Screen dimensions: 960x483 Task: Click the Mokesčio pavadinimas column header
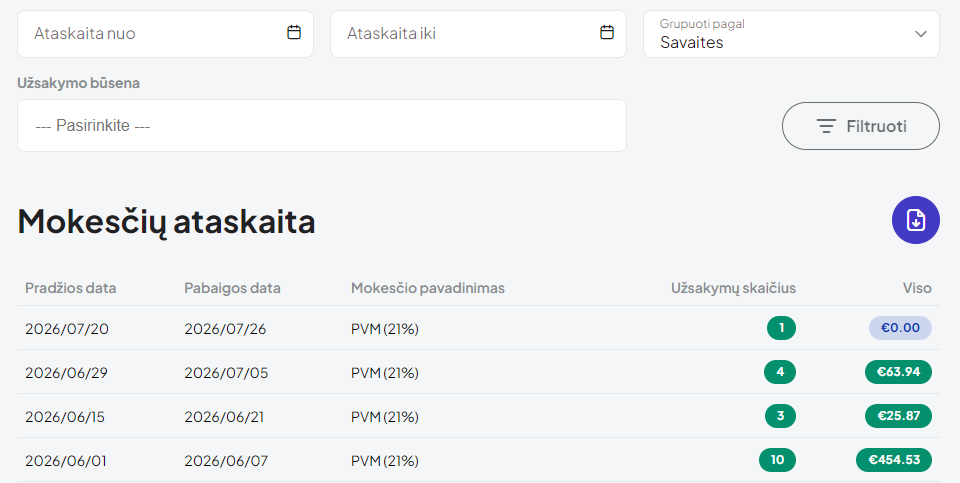[428, 288]
